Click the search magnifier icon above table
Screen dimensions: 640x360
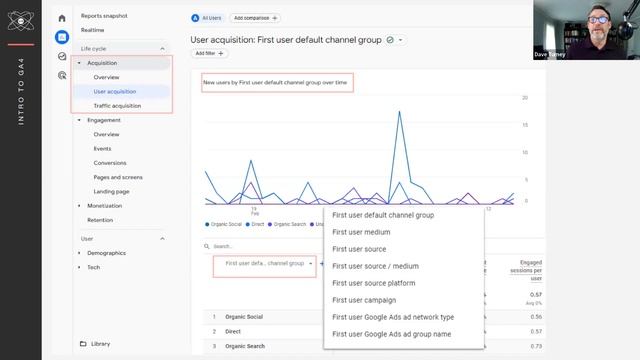pos(207,246)
